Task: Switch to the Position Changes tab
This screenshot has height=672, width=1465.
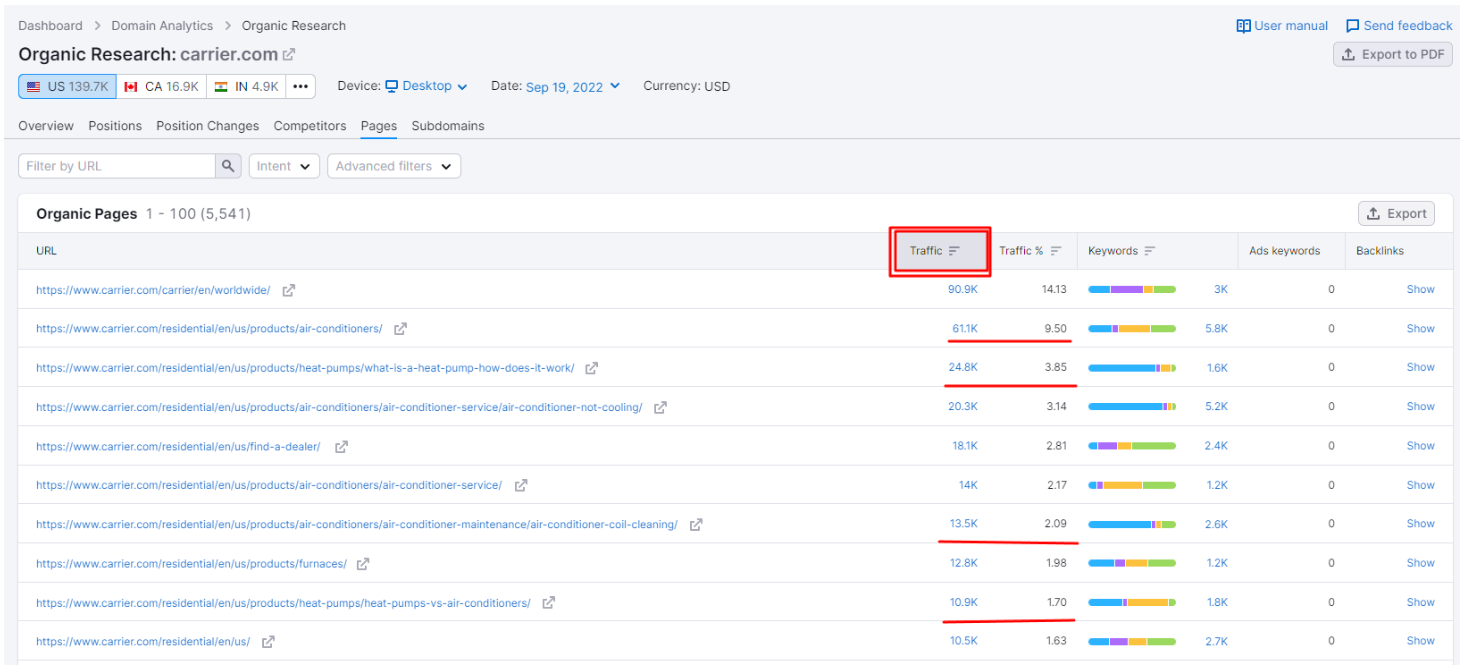Action: (208, 126)
